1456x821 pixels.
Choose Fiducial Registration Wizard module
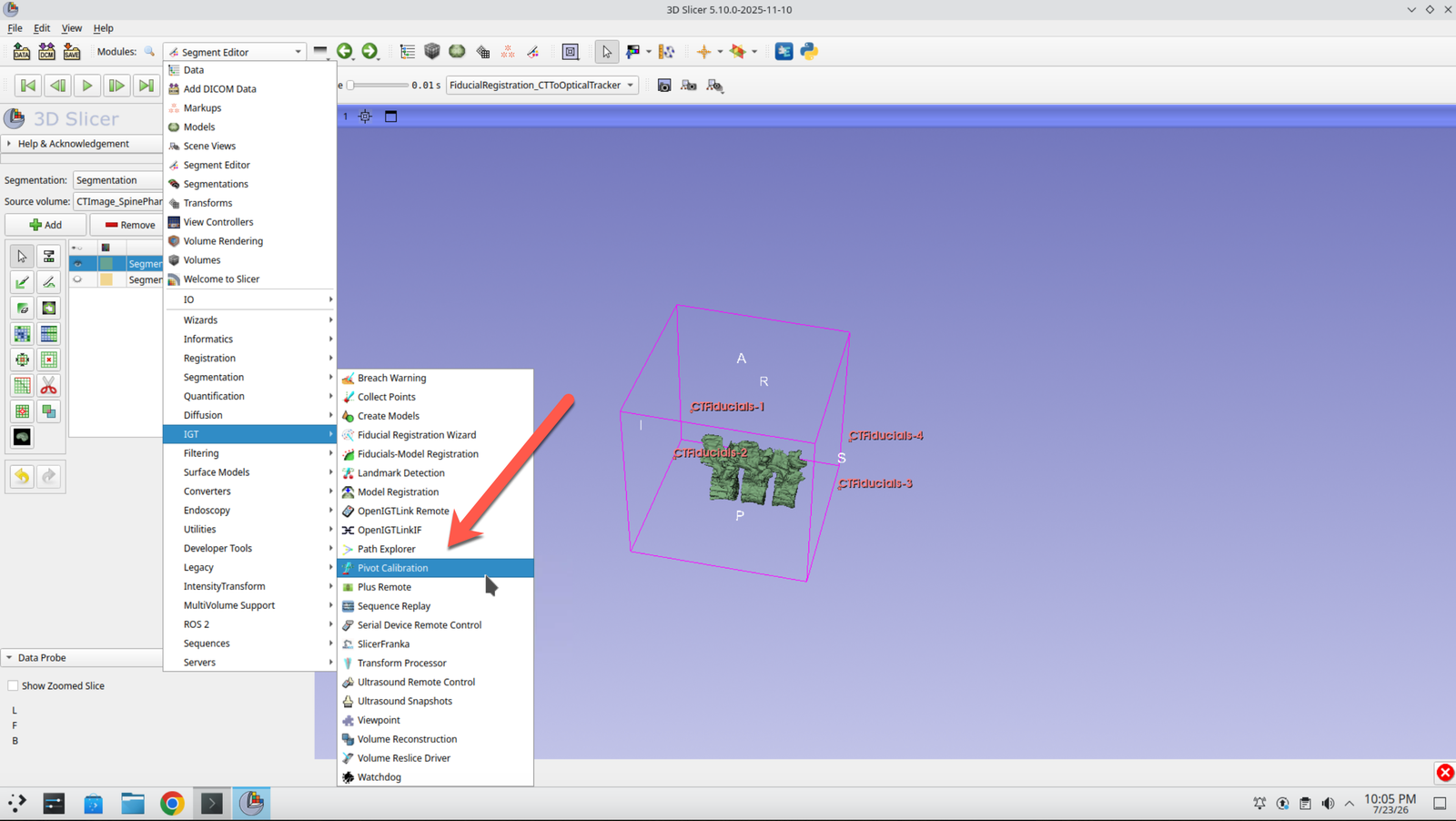coord(435,435)
